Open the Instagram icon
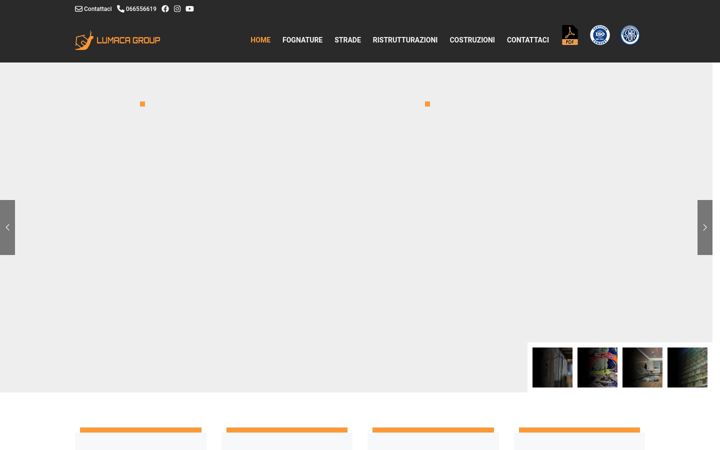The width and height of the screenshot is (720, 450). coord(177,9)
